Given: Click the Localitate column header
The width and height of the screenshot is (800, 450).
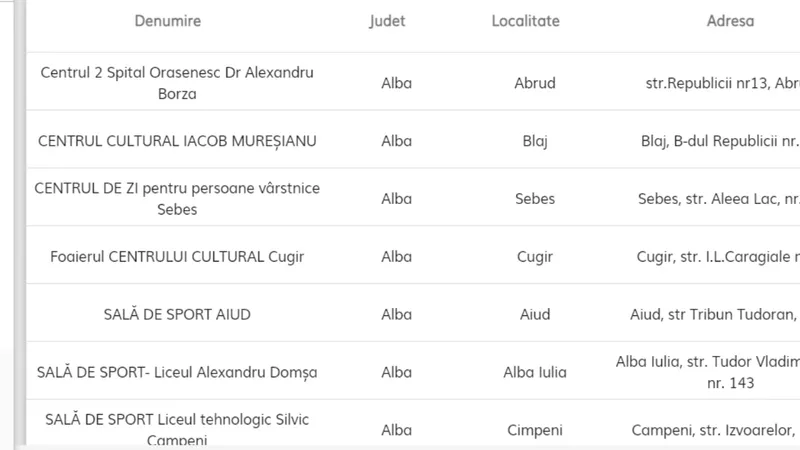Looking at the screenshot, I should pyautogui.click(x=526, y=21).
